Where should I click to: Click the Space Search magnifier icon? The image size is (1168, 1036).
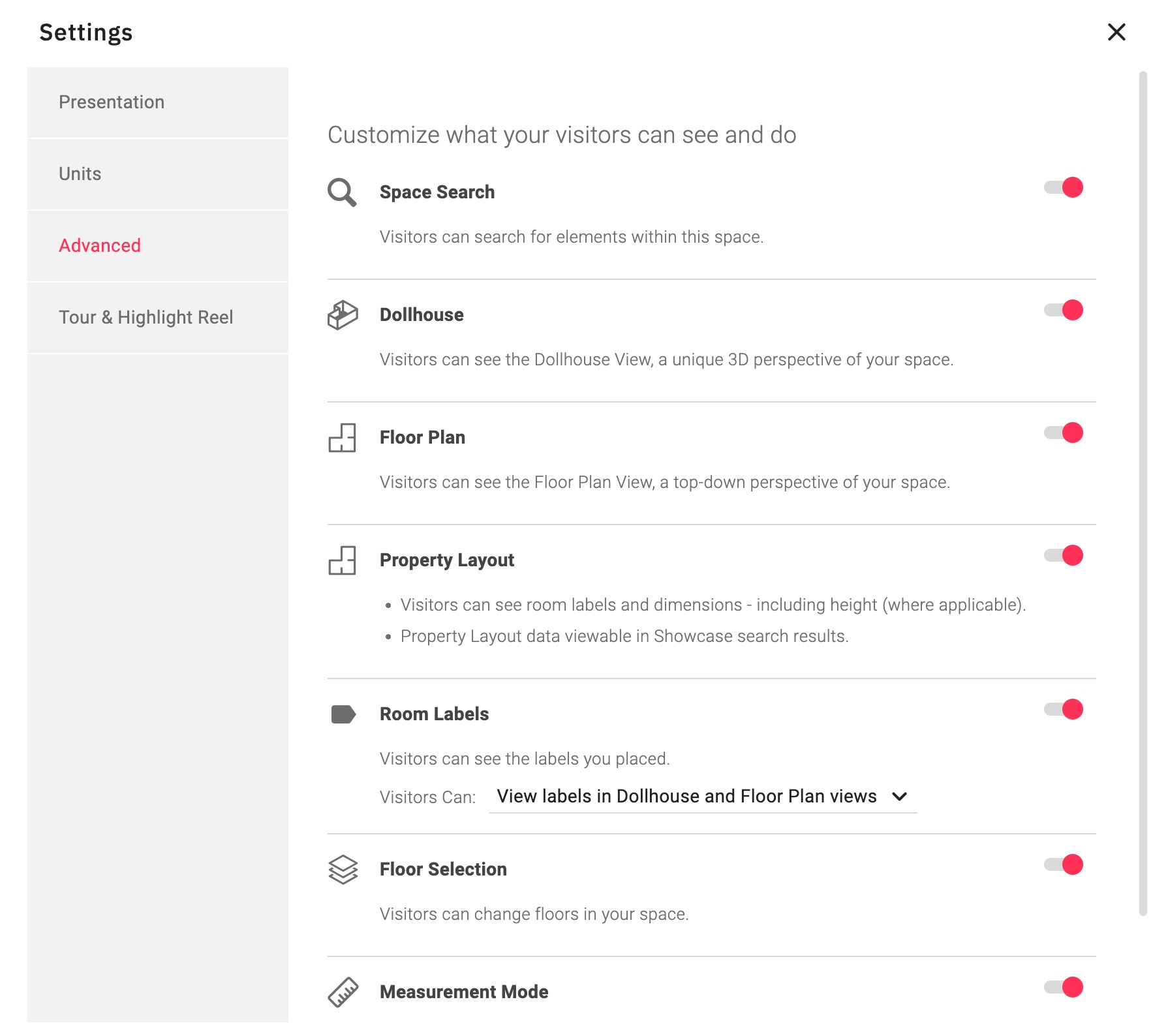point(342,192)
